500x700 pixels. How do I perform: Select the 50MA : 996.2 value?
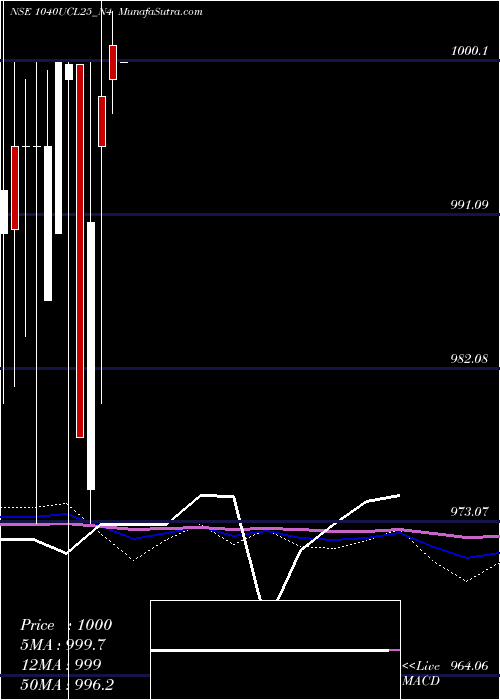[67, 684]
